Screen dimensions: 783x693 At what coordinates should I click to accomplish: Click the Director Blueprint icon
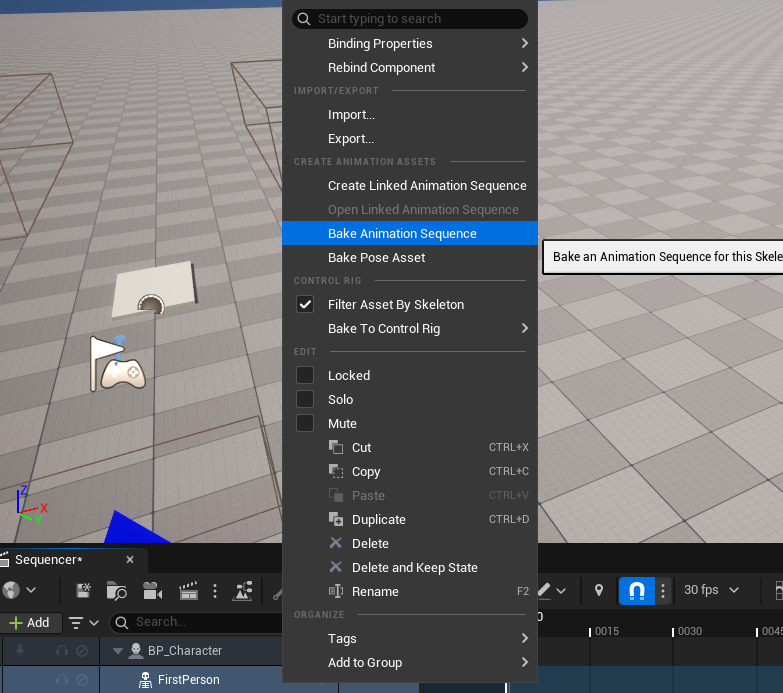[x=243, y=591]
